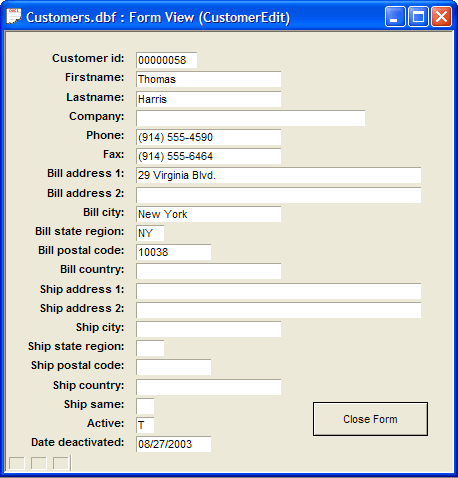Click the Firstname field containing Thomas

point(208,79)
